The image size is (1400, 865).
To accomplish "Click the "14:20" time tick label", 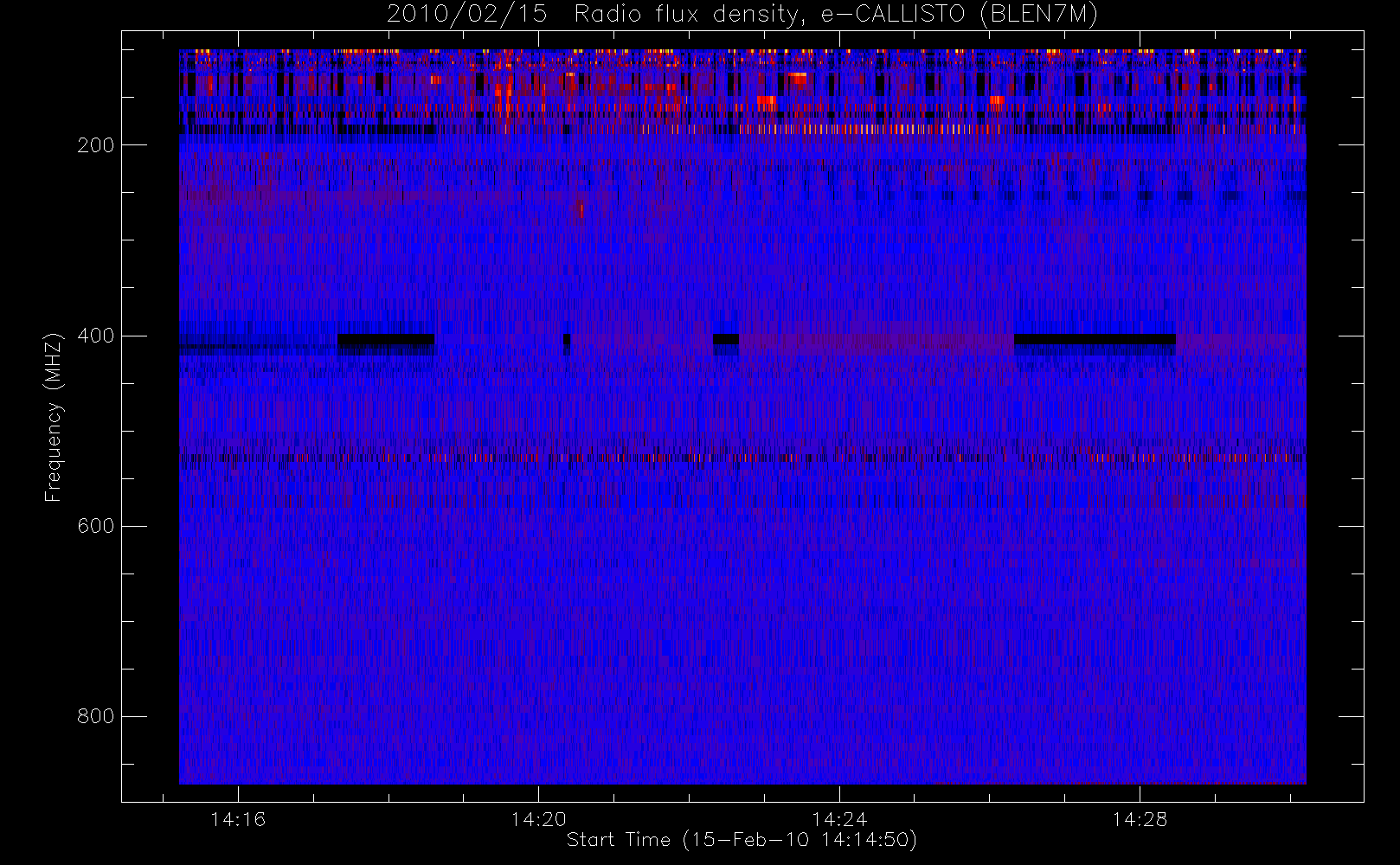I will point(538,819).
